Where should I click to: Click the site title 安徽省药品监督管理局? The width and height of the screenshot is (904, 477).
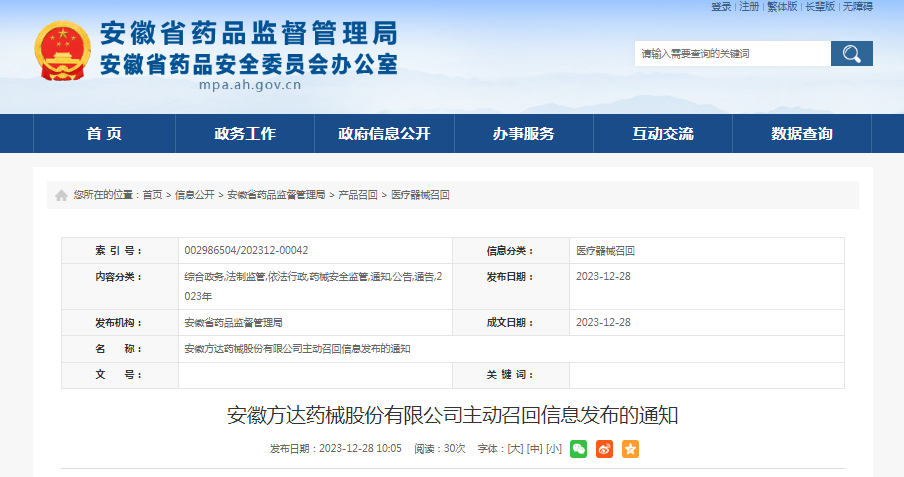pyautogui.click(x=248, y=33)
